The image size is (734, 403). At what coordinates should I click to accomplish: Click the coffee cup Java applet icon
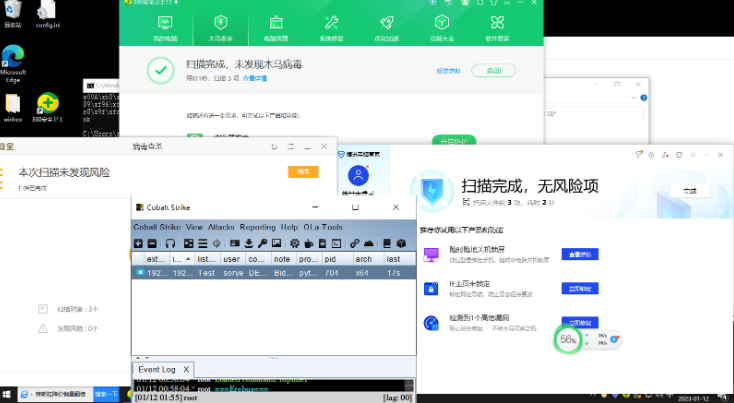308,243
